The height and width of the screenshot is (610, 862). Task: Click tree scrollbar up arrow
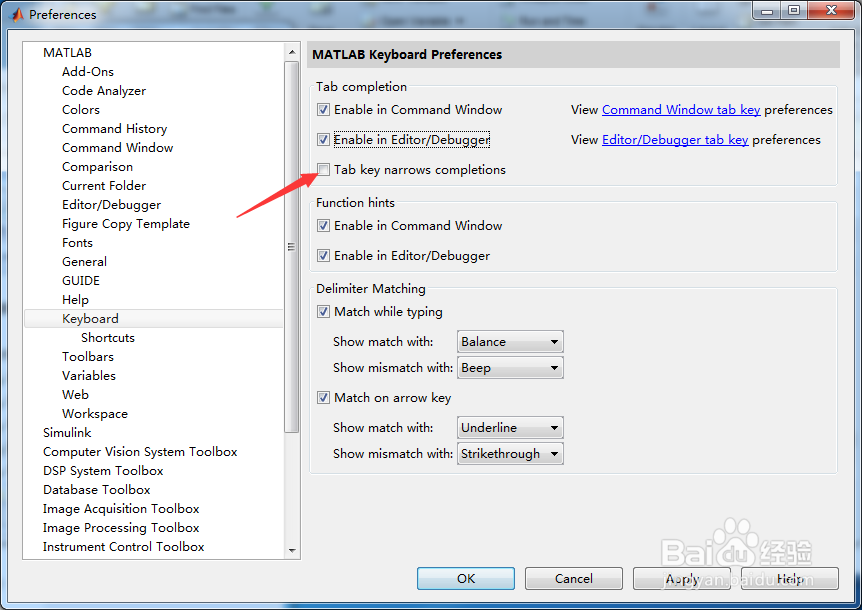[x=292, y=52]
